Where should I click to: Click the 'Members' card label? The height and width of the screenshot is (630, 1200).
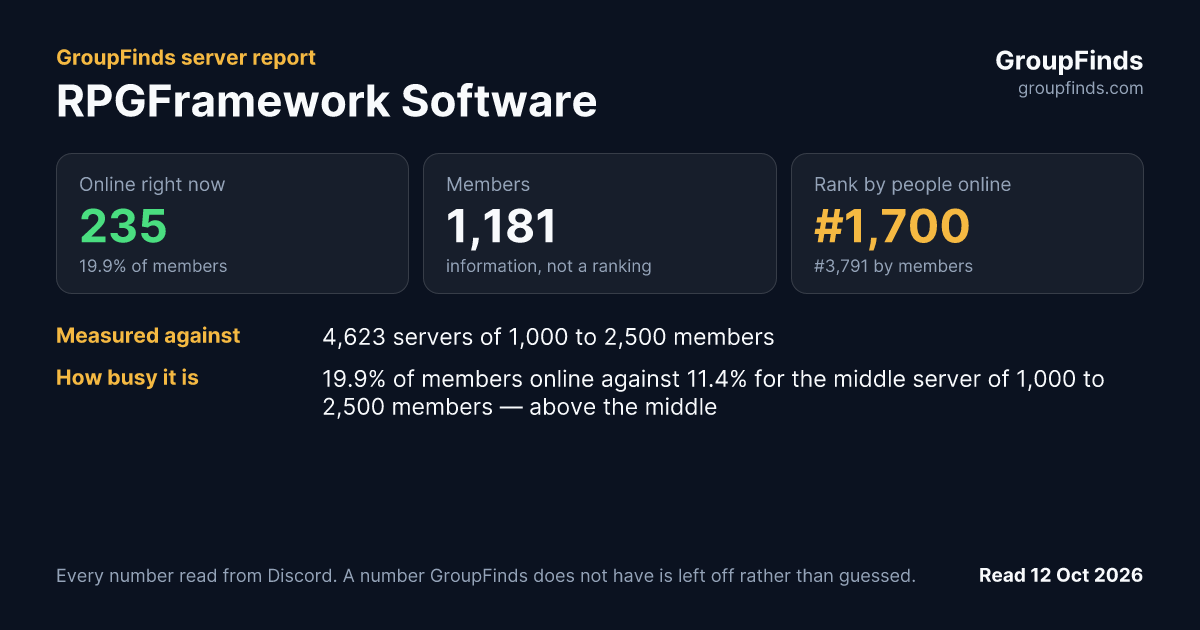click(488, 185)
